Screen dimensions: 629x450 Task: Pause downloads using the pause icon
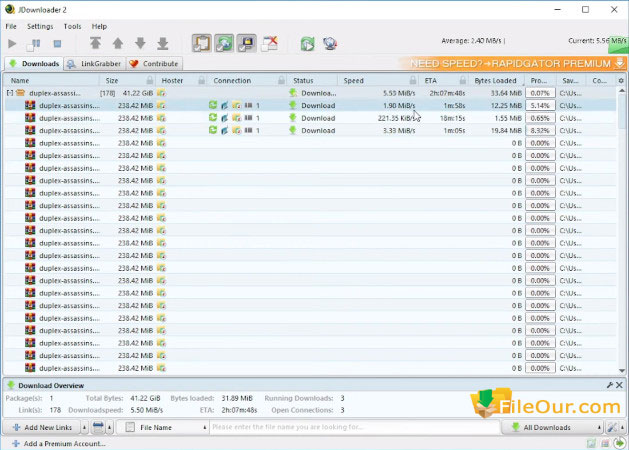[34, 44]
